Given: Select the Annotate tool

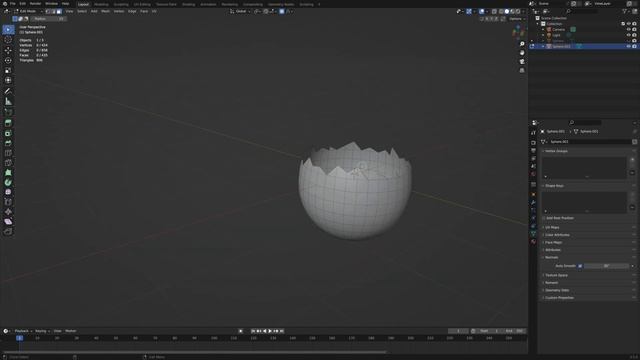Looking at the screenshot, I should pyautogui.click(x=8, y=91).
